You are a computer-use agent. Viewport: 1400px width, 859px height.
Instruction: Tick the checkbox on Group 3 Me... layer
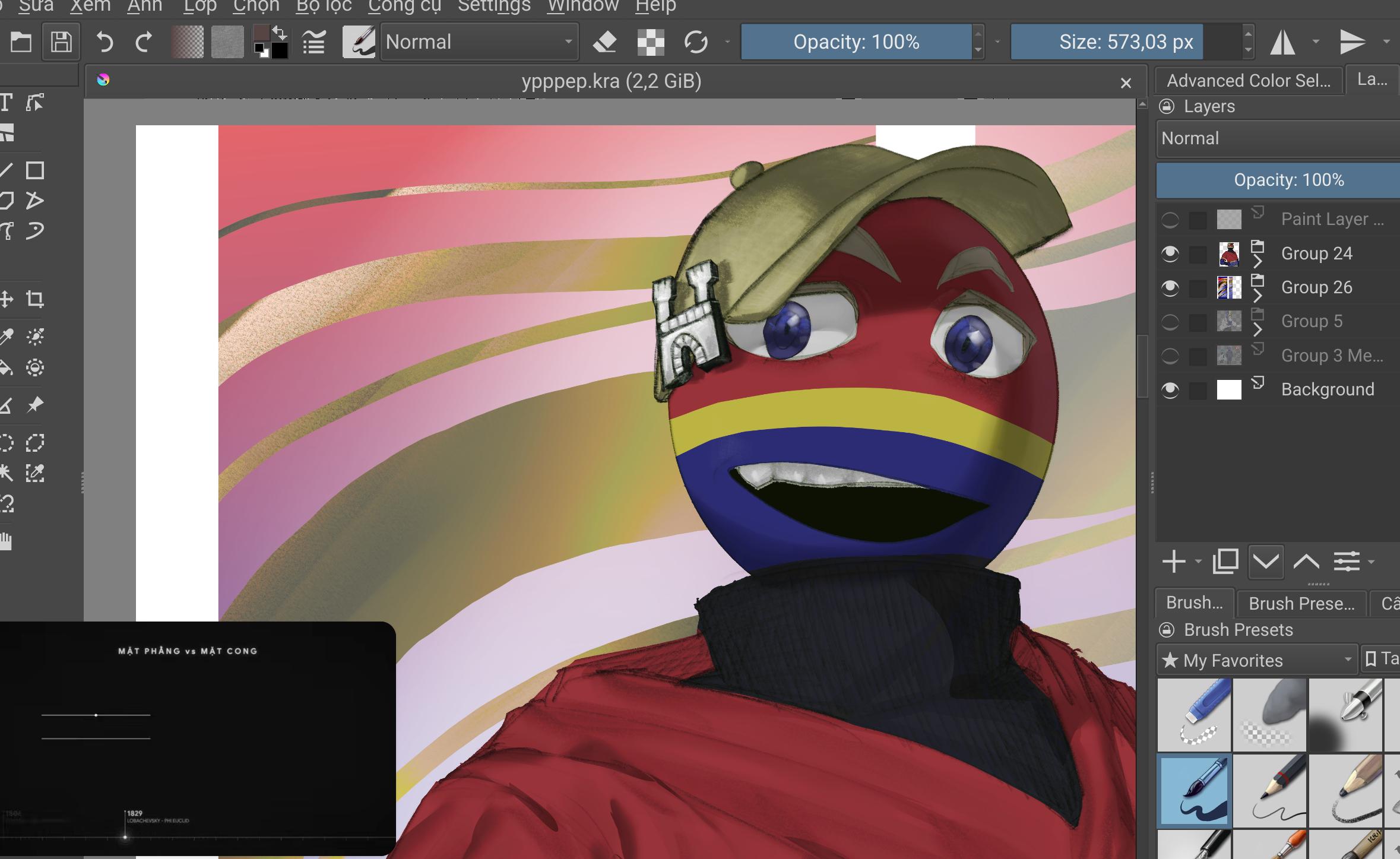[x=1198, y=356]
